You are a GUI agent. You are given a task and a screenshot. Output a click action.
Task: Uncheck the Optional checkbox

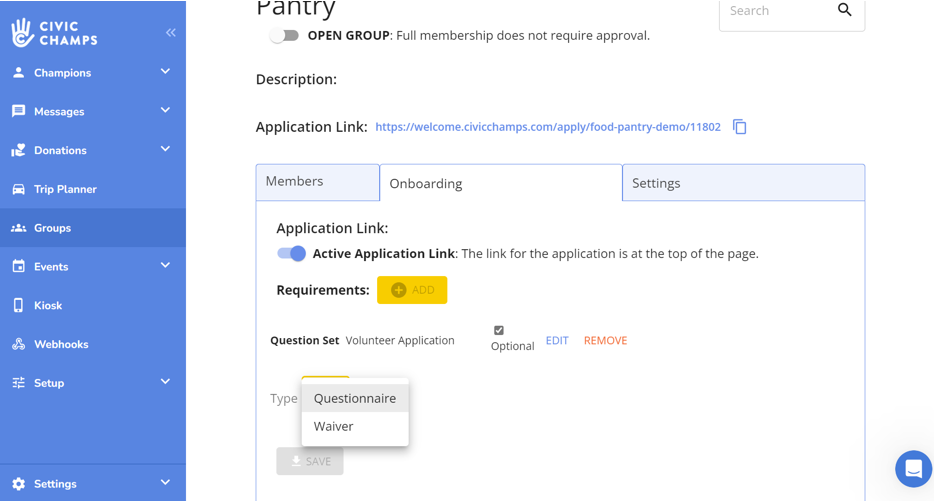tap(499, 330)
